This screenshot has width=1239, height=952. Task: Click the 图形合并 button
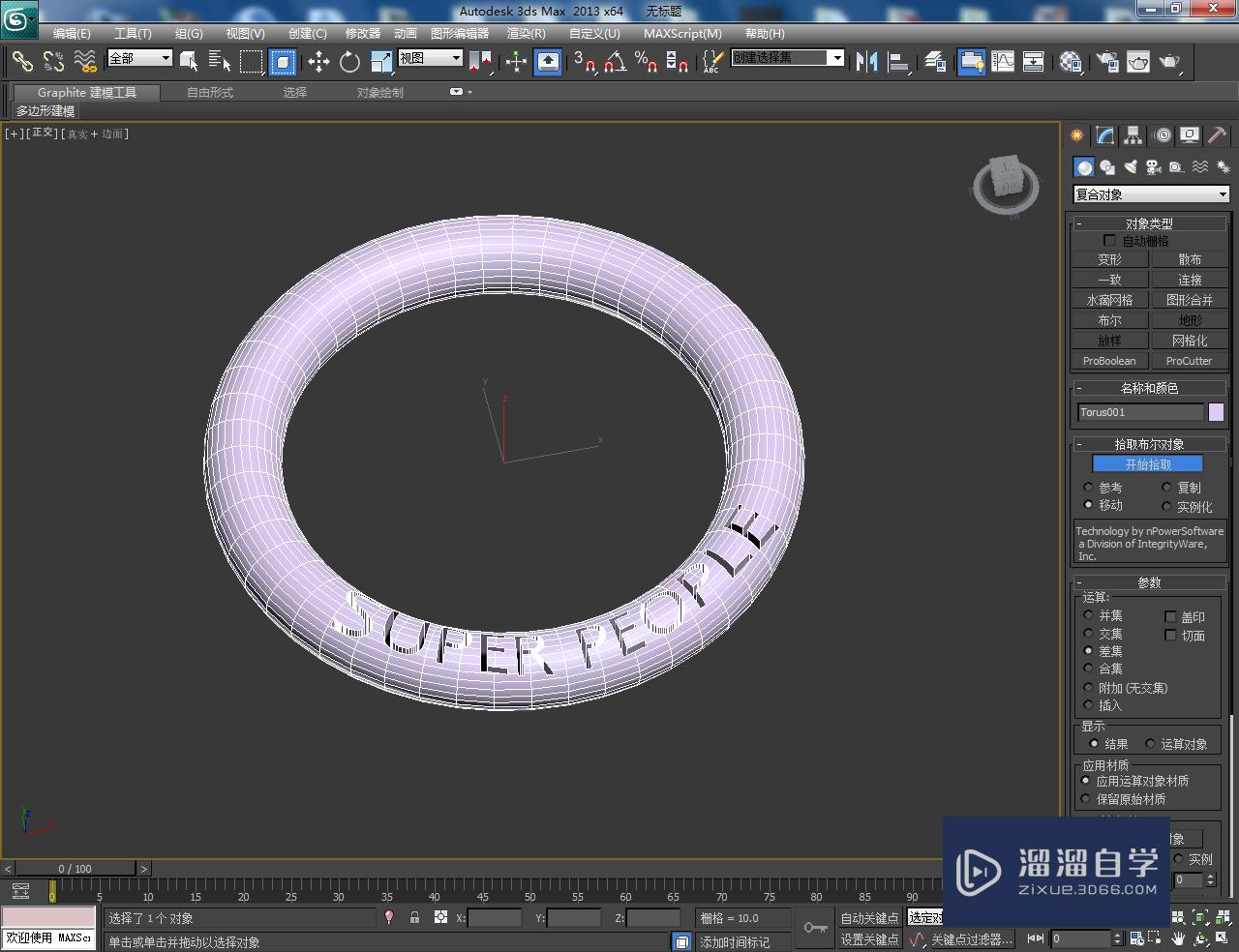[x=1190, y=300]
